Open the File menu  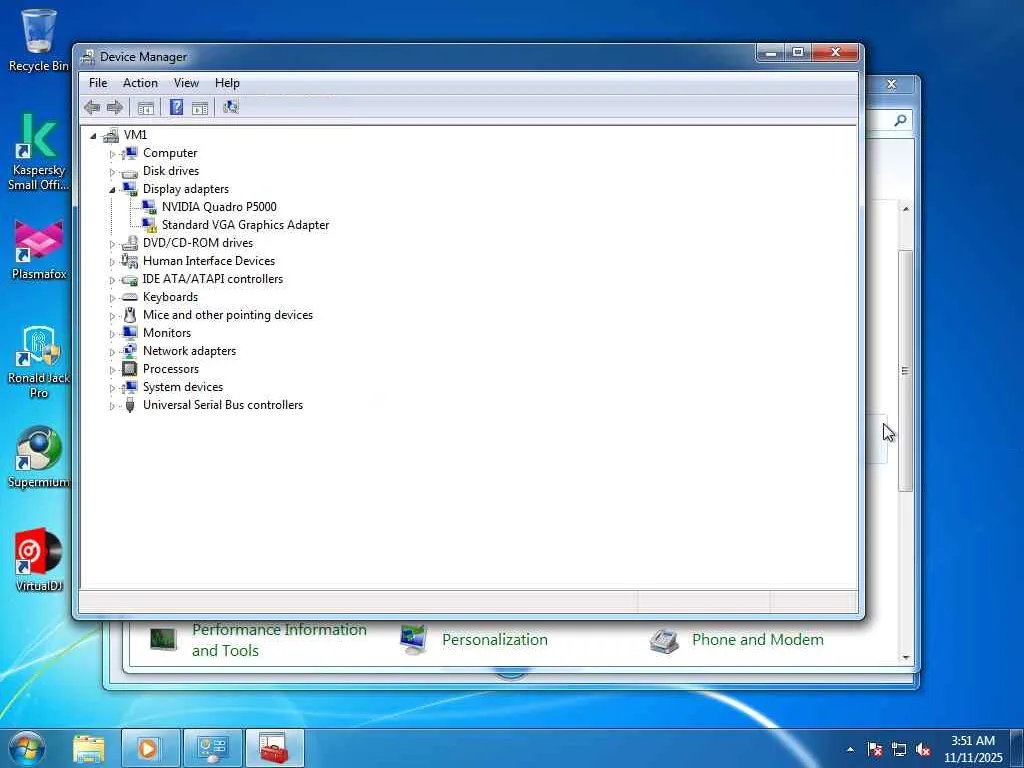point(98,83)
